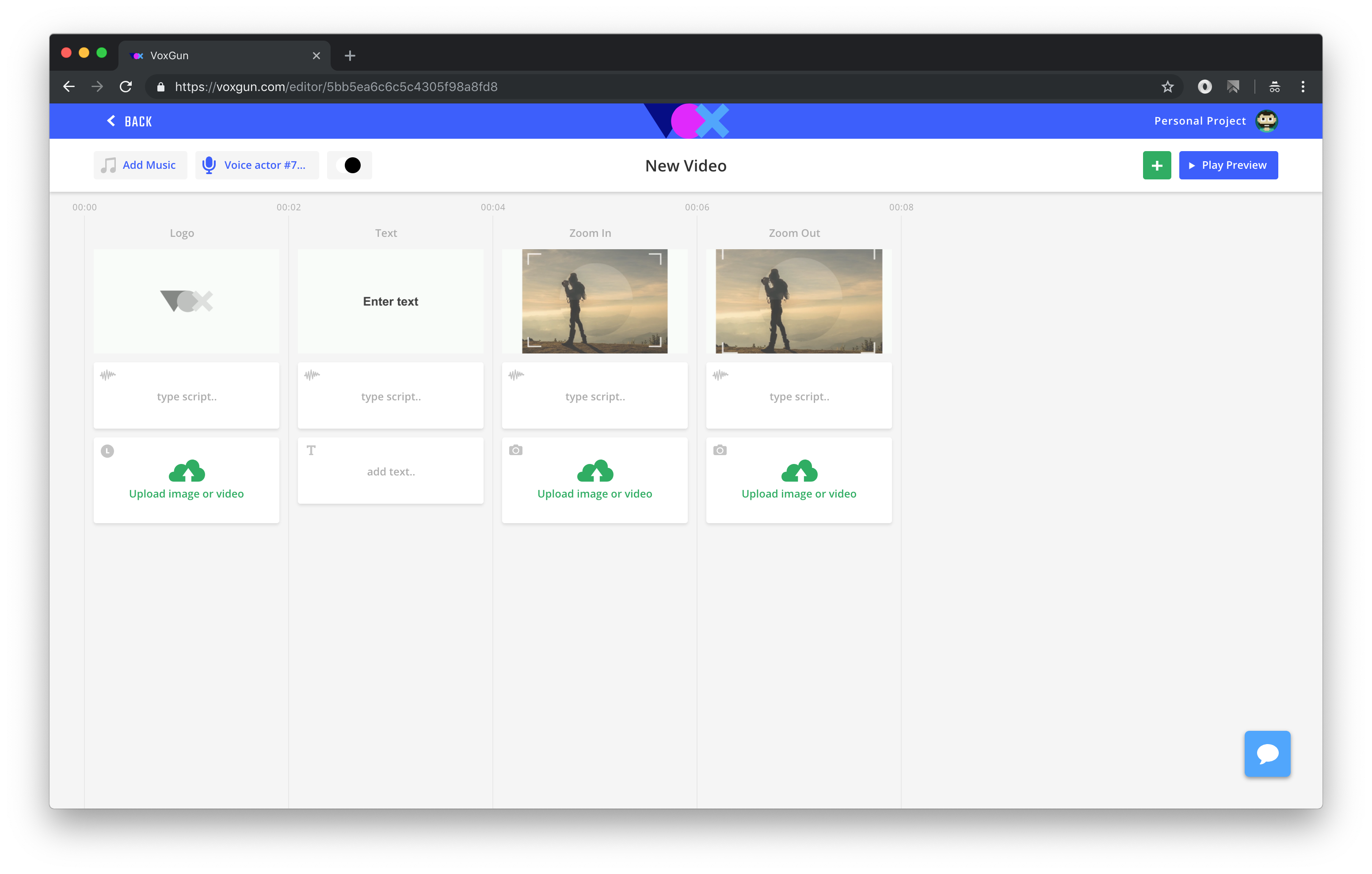Open the blue chat support bubble

1267,753
